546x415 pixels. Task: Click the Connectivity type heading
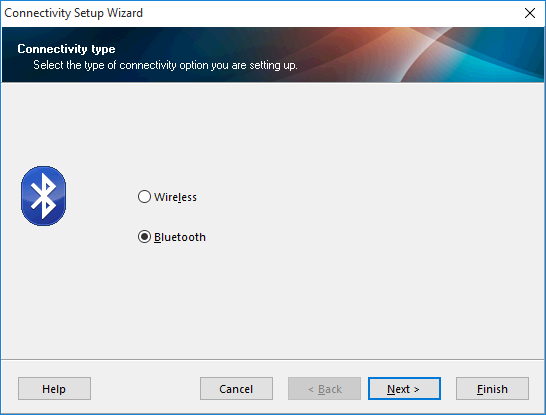[x=66, y=49]
